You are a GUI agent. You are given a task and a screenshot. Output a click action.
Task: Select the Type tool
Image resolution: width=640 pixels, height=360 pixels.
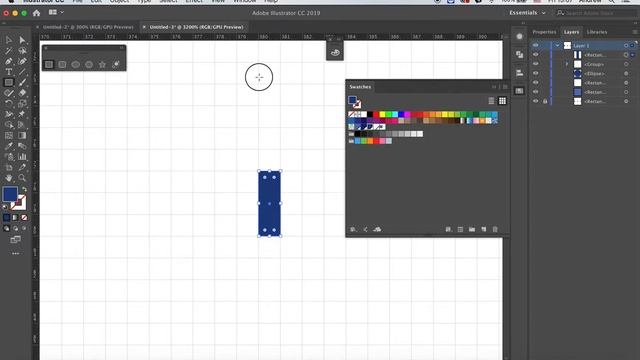(9, 72)
